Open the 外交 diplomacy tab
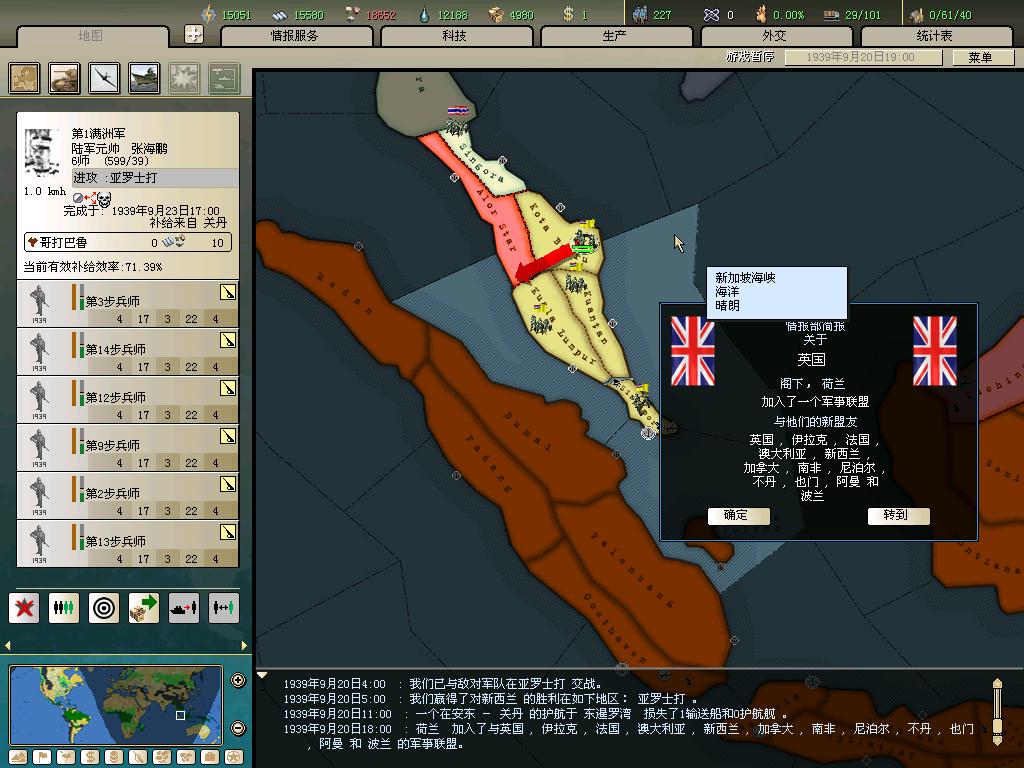 (774, 36)
